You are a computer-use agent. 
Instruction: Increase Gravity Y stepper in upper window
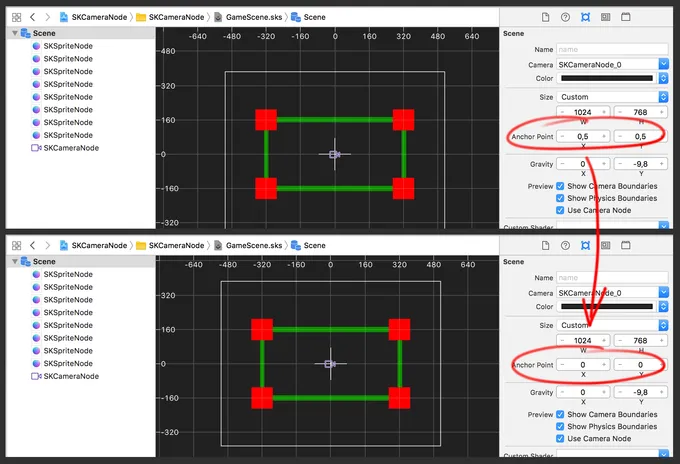coord(661,164)
